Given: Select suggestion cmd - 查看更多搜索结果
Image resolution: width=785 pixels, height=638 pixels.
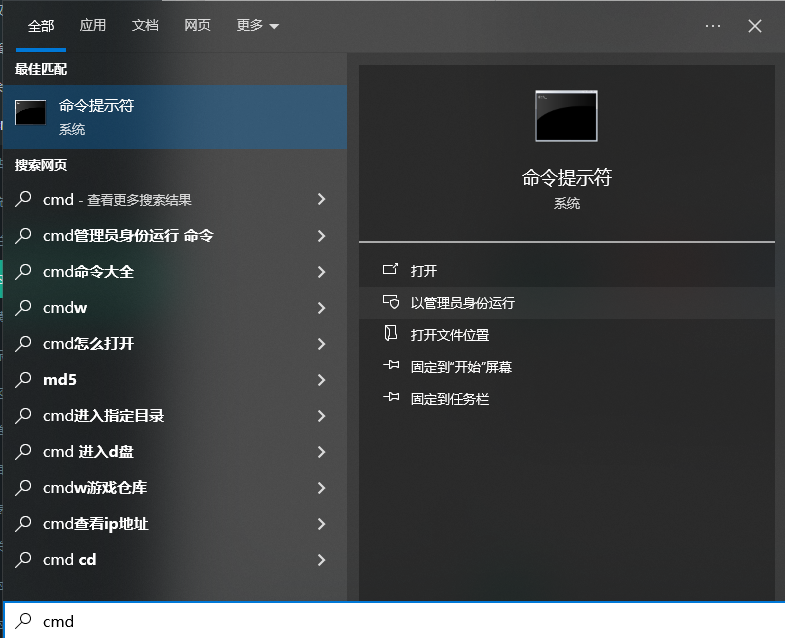Looking at the screenshot, I should point(175,200).
